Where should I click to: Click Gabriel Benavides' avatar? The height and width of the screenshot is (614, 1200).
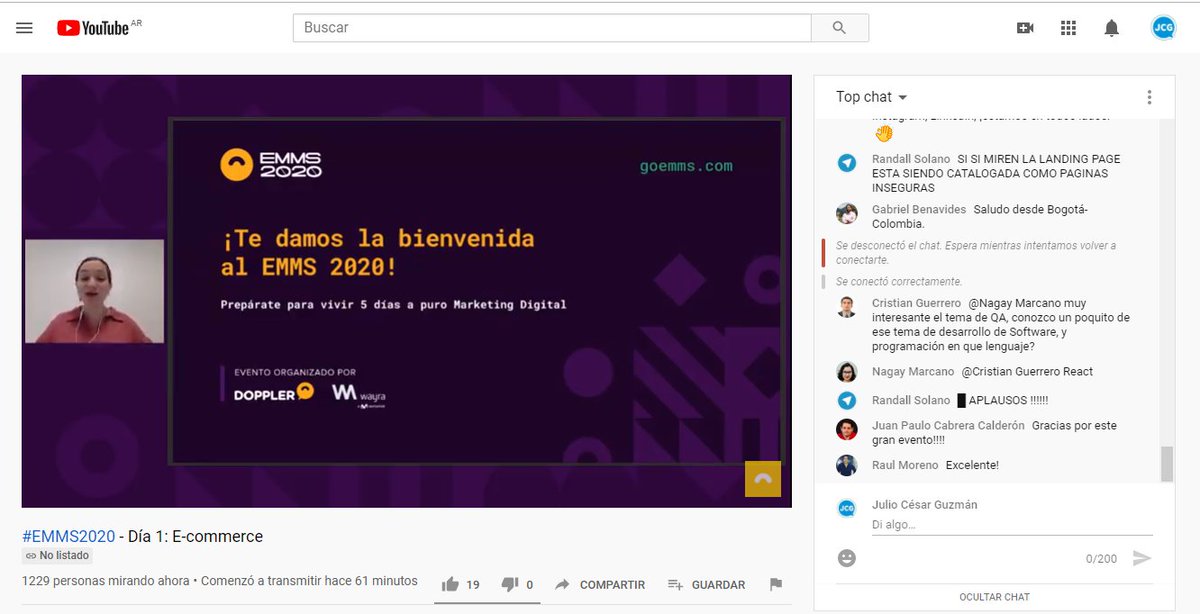[x=847, y=213]
